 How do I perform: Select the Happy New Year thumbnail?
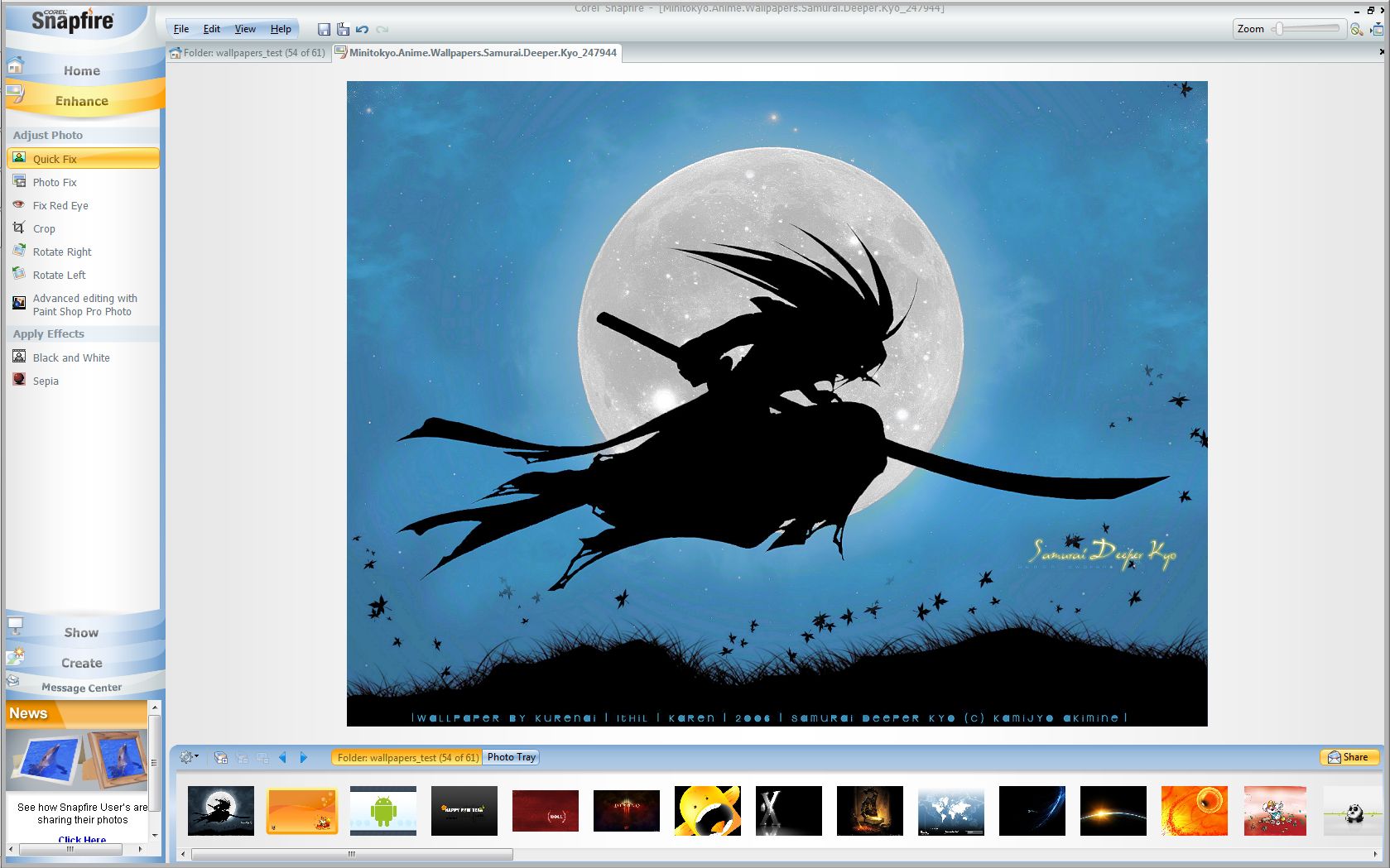click(x=464, y=810)
